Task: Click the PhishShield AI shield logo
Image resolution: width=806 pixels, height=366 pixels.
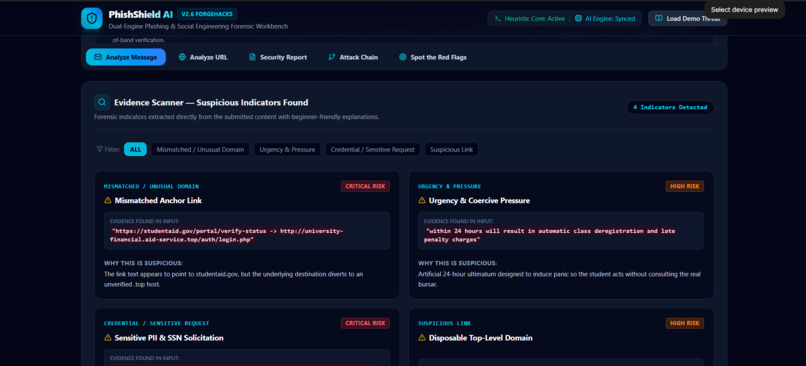Action: [91, 19]
